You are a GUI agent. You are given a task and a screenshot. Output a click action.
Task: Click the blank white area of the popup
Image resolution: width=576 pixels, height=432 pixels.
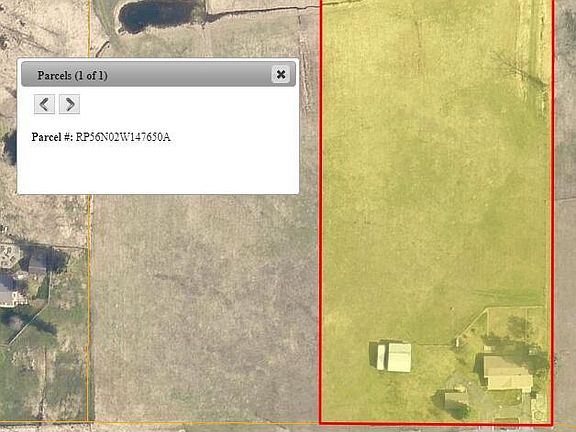pyautogui.click(x=158, y=169)
